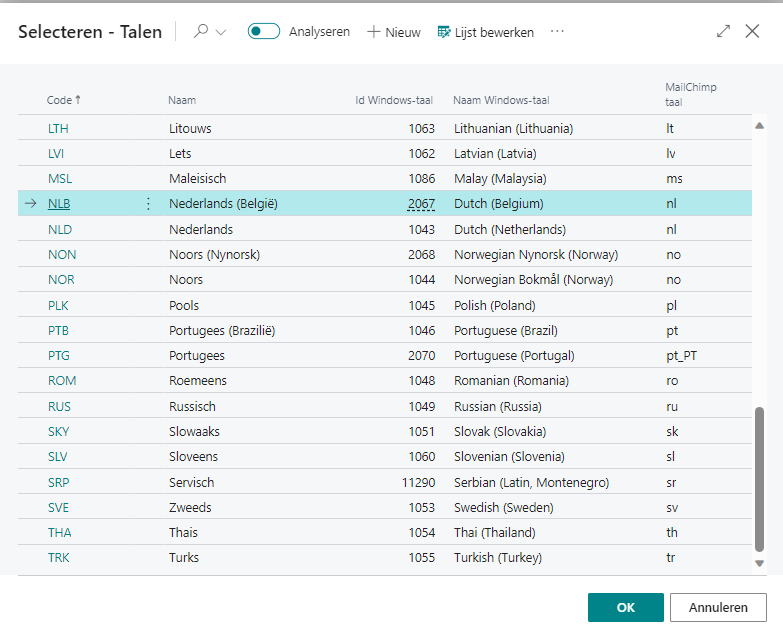Open the search dropdown chevron
The height and width of the screenshot is (639, 783).
[221, 32]
